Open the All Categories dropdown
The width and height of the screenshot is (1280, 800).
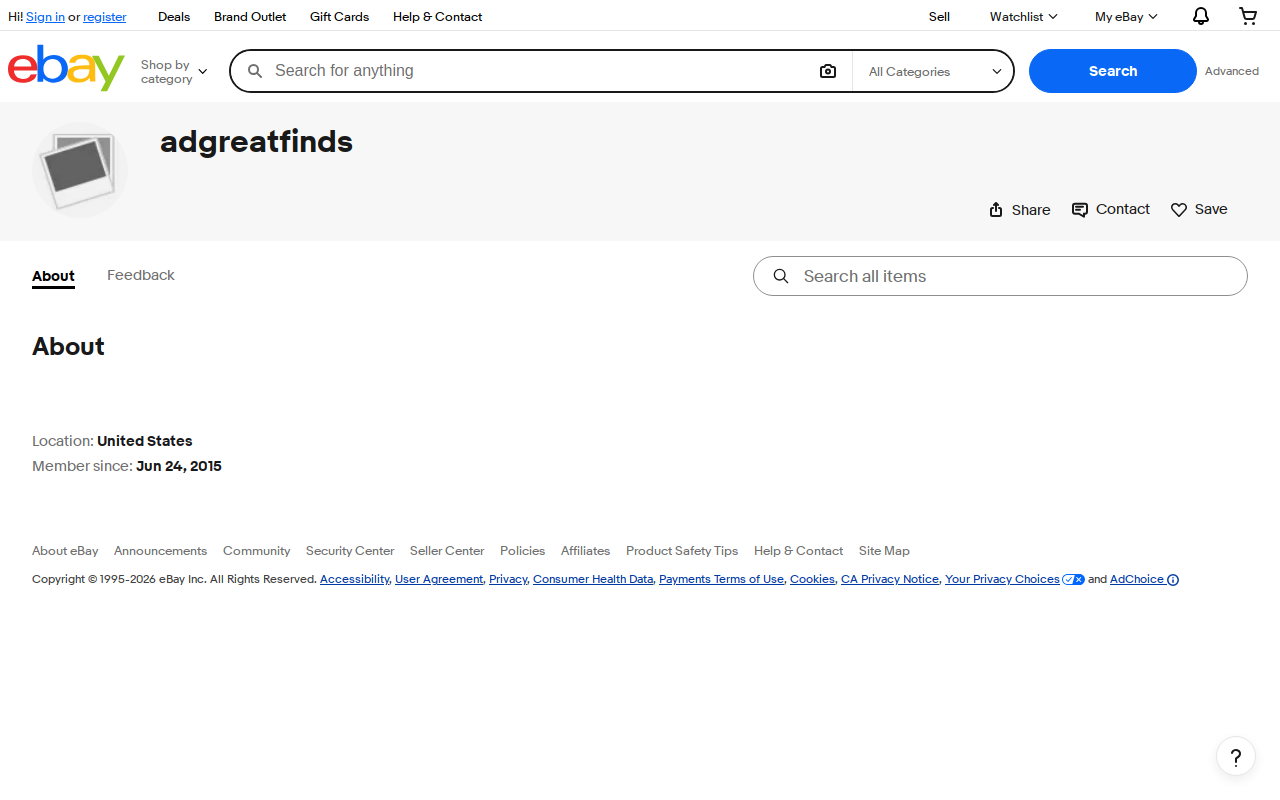[934, 71]
